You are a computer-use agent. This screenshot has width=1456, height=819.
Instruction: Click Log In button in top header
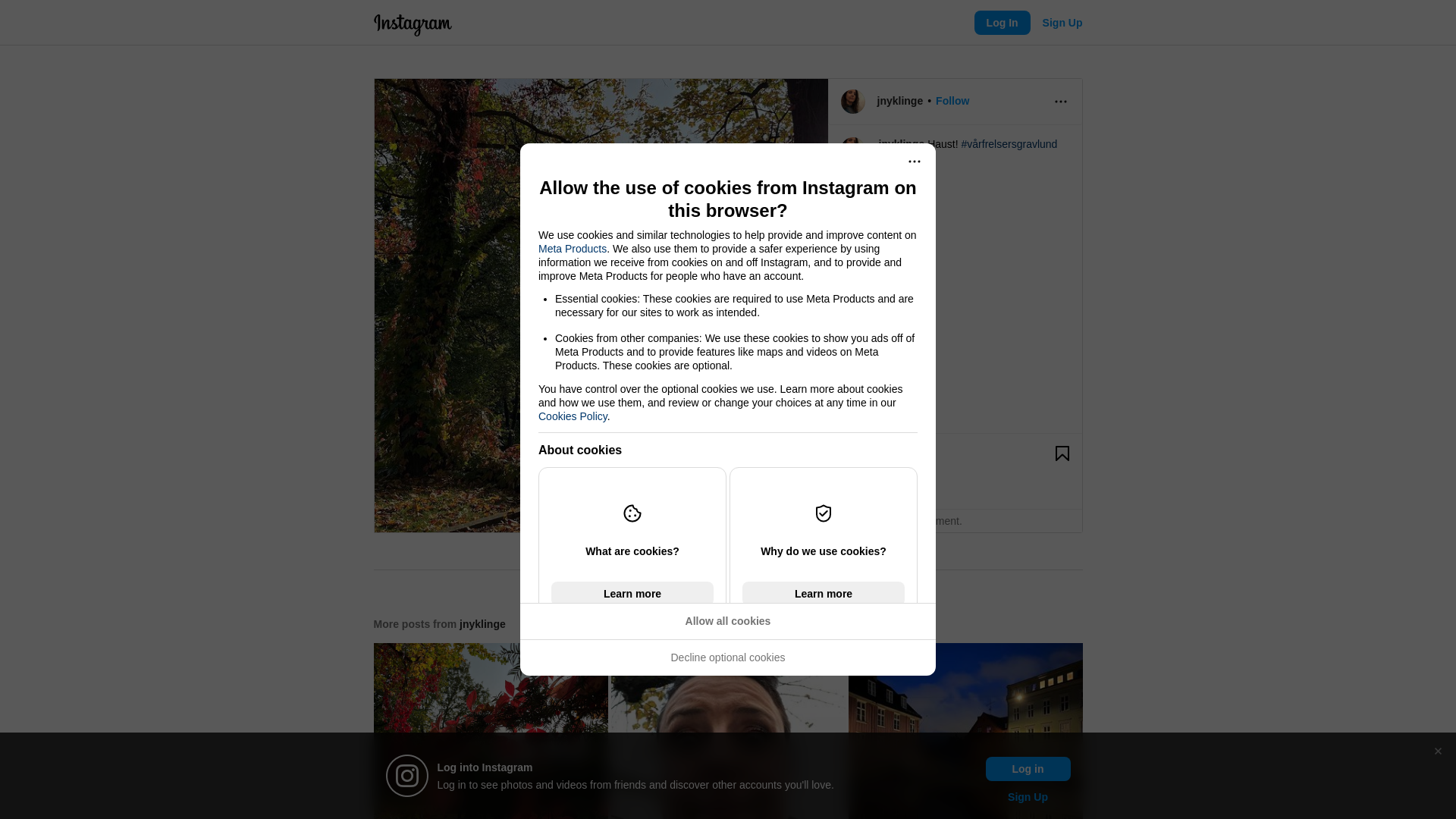point(1003,23)
